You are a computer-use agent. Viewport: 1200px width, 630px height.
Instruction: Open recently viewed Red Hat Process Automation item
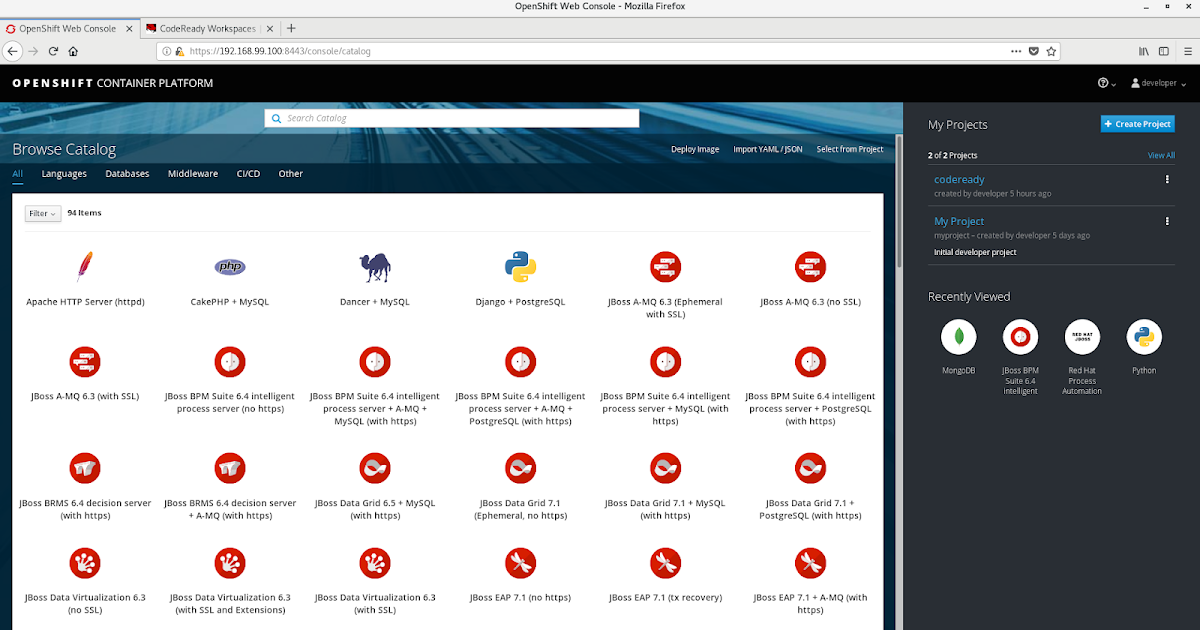click(1082, 337)
